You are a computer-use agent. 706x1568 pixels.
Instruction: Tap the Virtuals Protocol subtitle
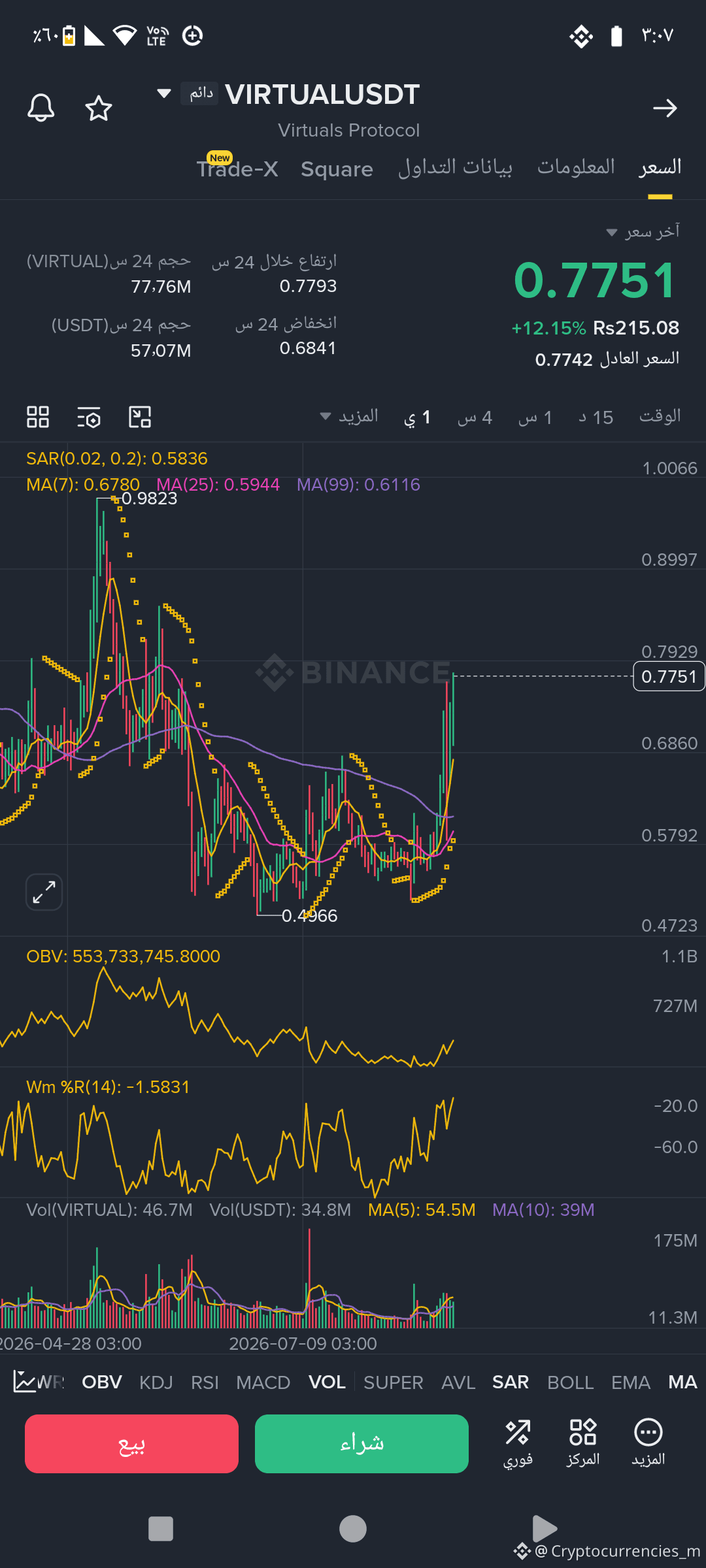[348, 131]
